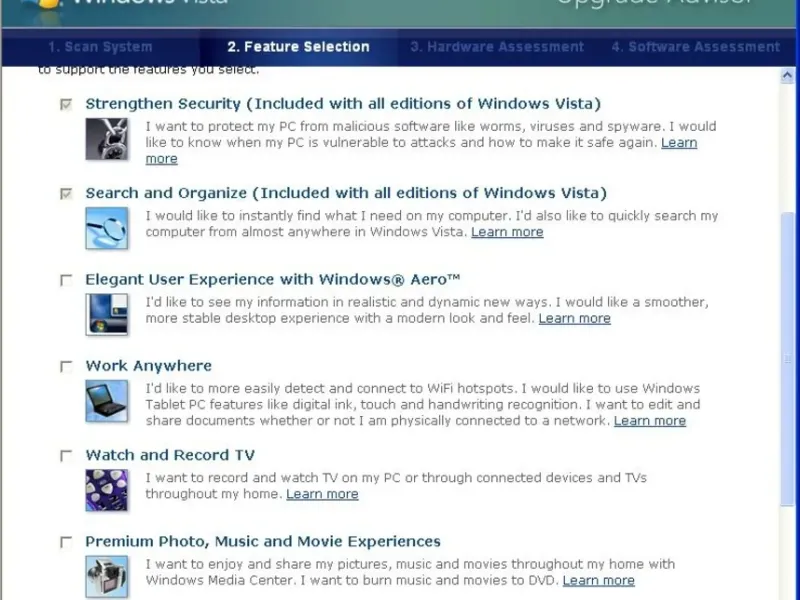Select the 2. Feature Selection tab
This screenshot has height=600, width=800.
pyautogui.click(x=298, y=47)
